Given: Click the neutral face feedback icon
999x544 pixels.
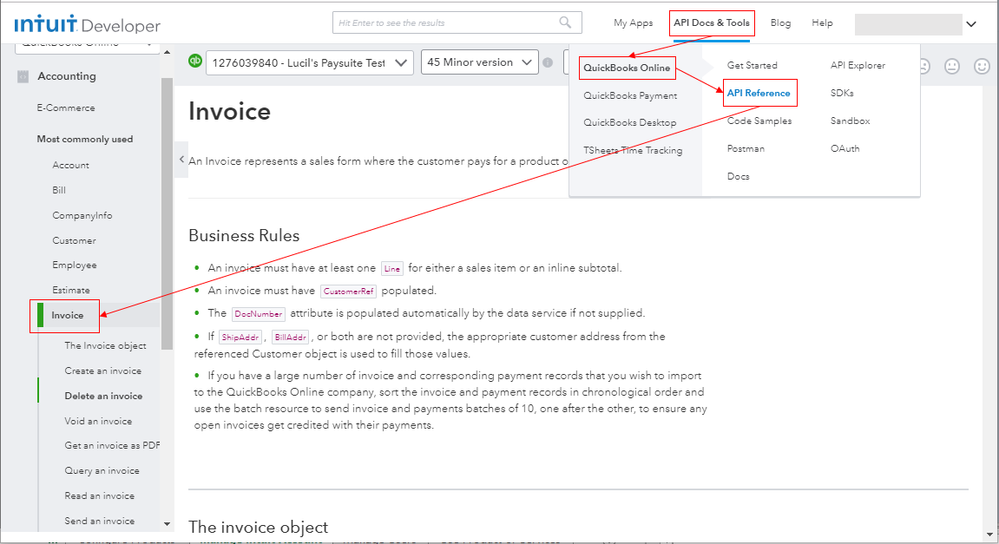Looking at the screenshot, I should pyautogui.click(x=952, y=66).
